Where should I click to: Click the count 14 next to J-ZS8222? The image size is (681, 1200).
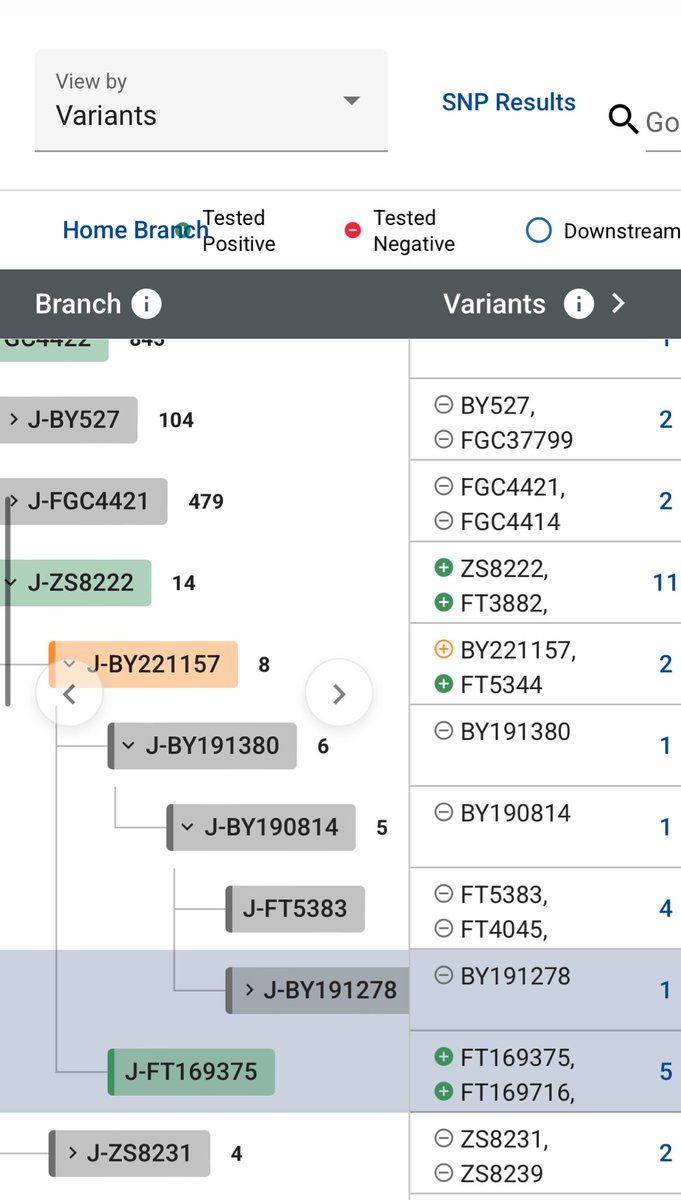coord(184,583)
